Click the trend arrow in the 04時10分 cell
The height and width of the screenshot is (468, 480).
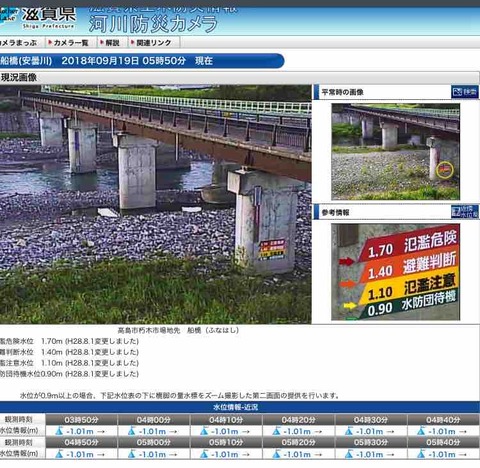[246, 431]
